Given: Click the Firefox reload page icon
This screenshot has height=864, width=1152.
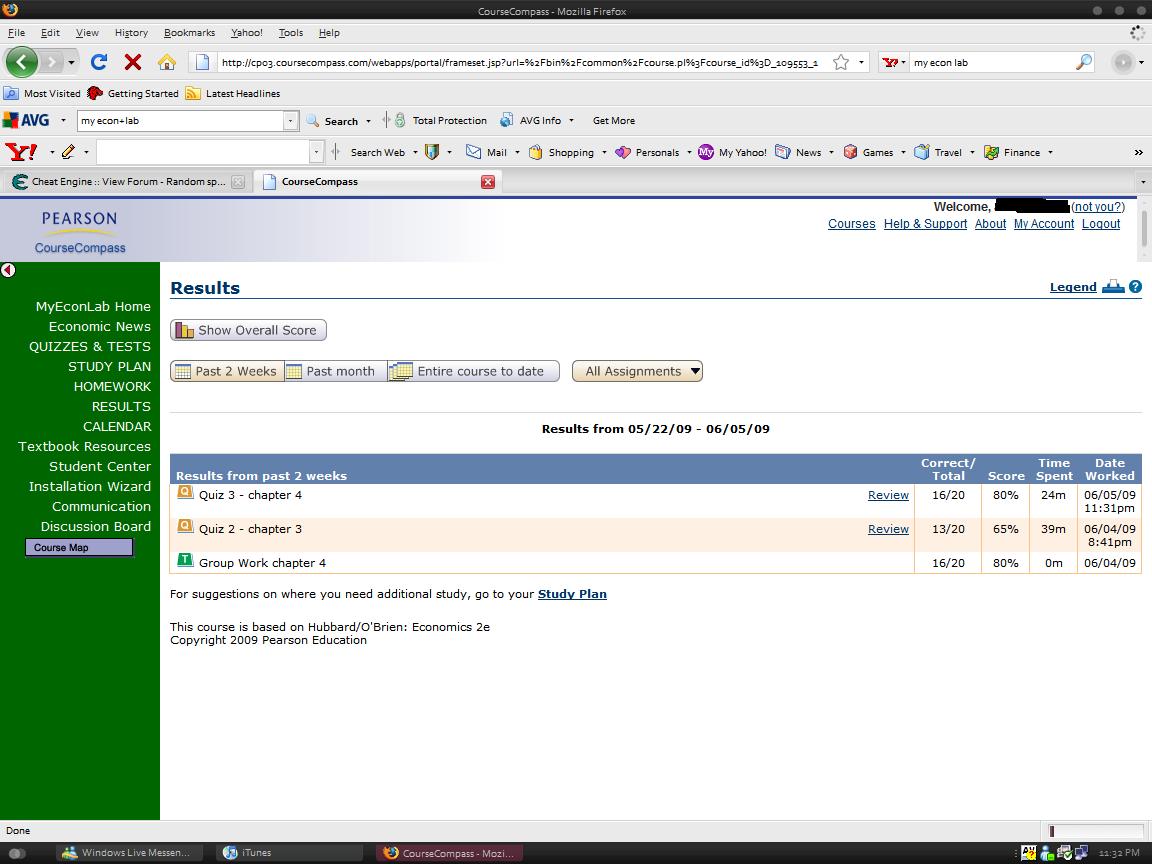Looking at the screenshot, I should pyautogui.click(x=98, y=62).
